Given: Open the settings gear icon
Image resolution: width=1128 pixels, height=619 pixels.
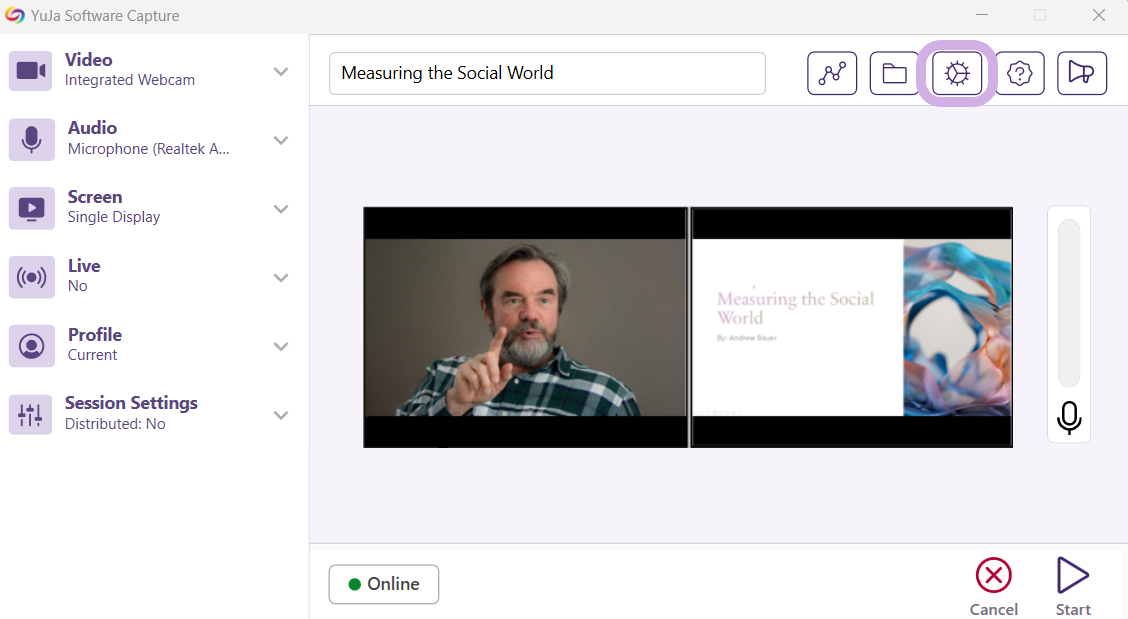Looking at the screenshot, I should coord(957,73).
